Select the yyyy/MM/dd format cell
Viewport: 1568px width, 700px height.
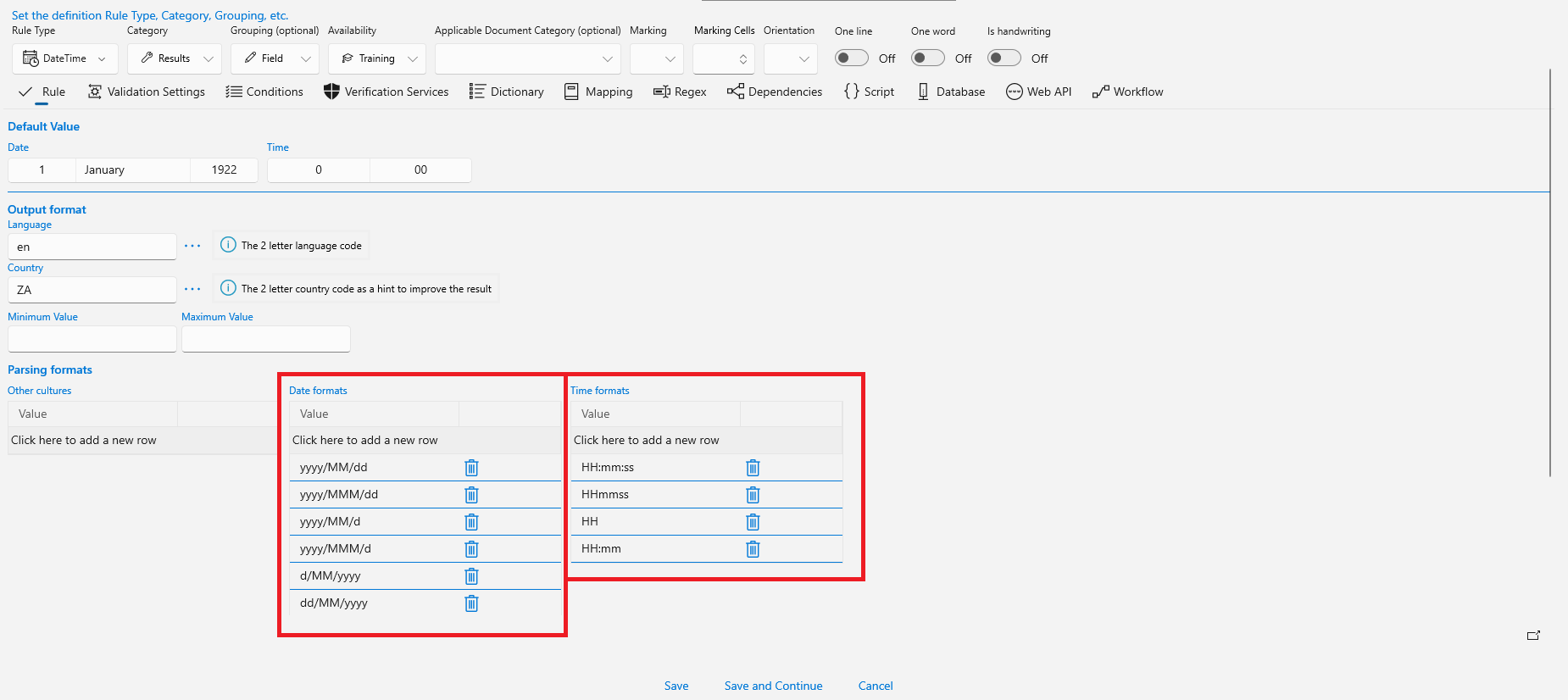click(x=374, y=468)
